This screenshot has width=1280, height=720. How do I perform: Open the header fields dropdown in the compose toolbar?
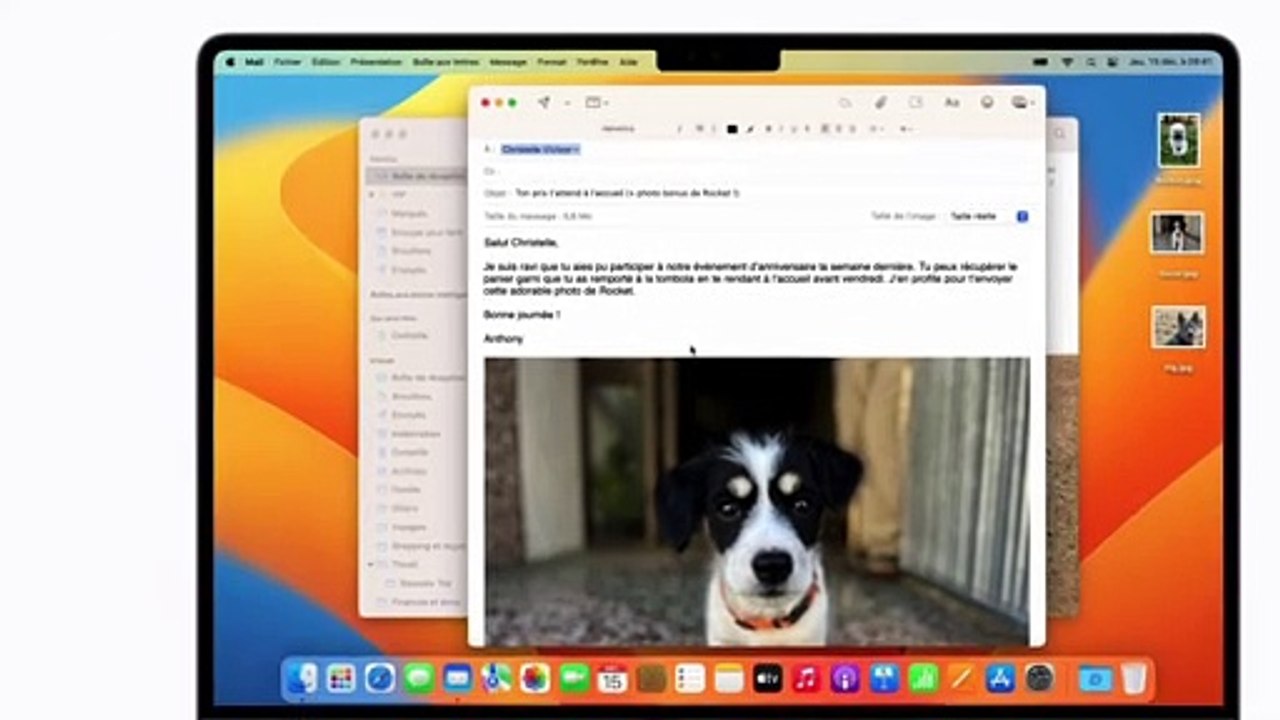click(x=597, y=102)
